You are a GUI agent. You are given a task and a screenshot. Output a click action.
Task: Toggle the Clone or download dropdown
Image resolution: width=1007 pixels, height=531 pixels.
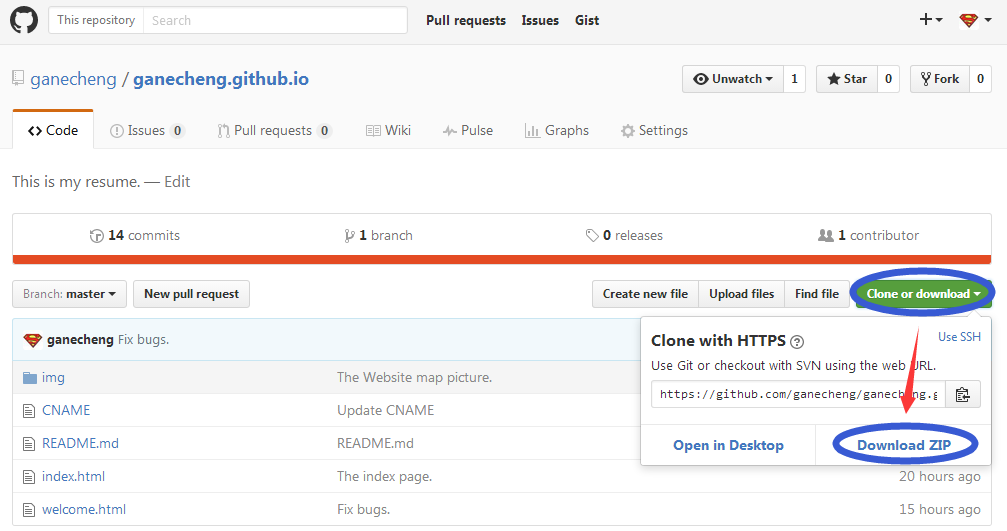click(924, 294)
